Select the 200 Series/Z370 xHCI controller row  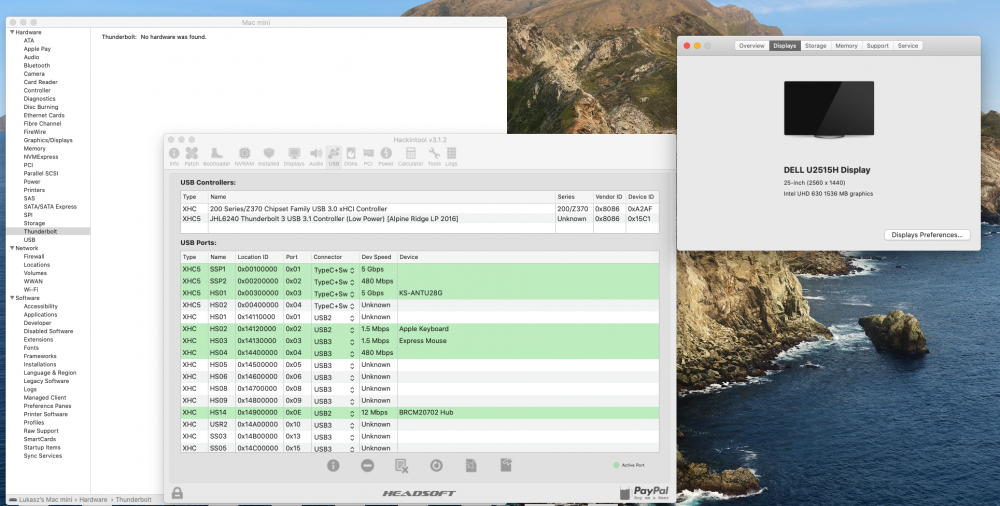[419, 209]
